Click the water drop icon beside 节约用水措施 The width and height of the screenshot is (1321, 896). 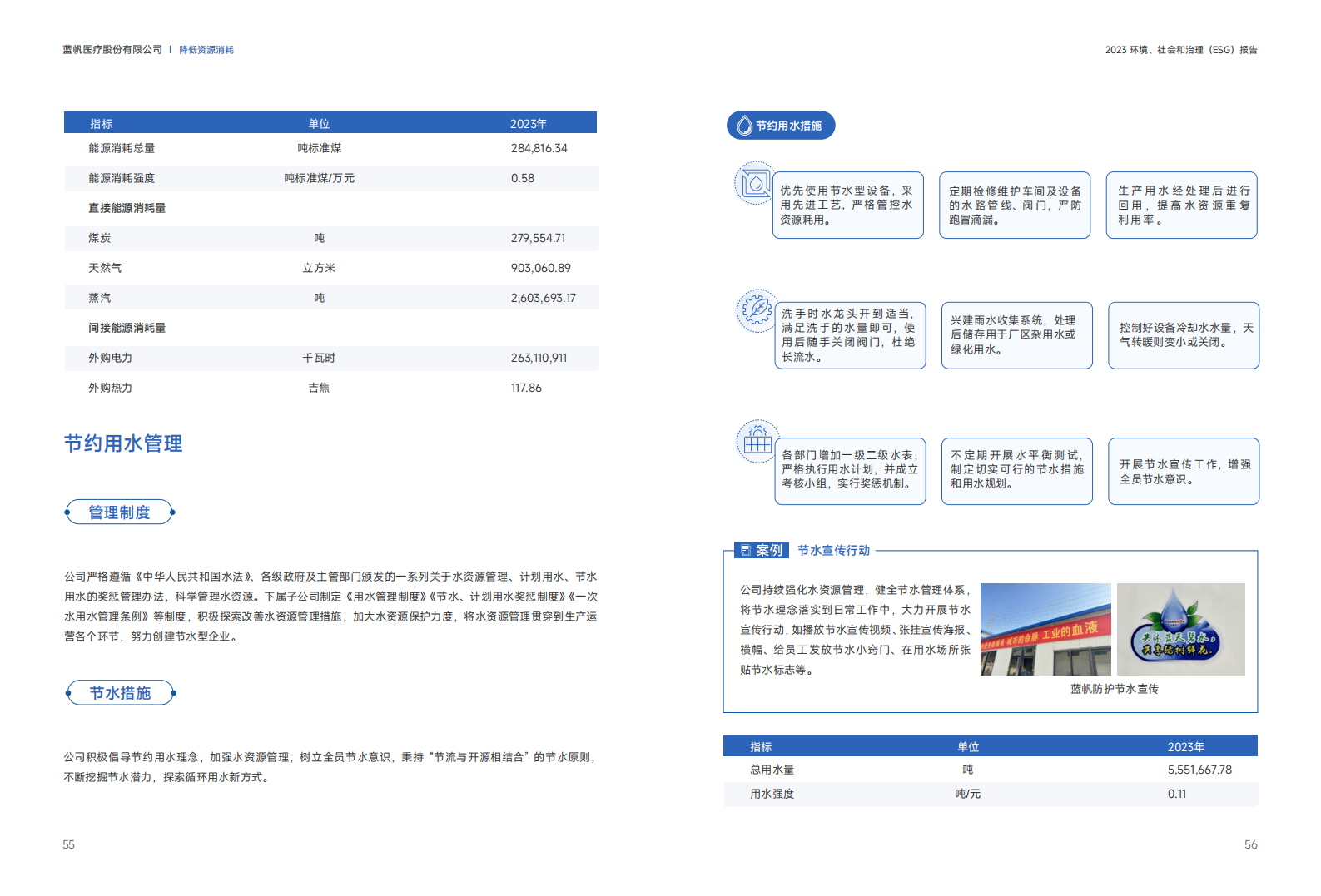coord(744,126)
